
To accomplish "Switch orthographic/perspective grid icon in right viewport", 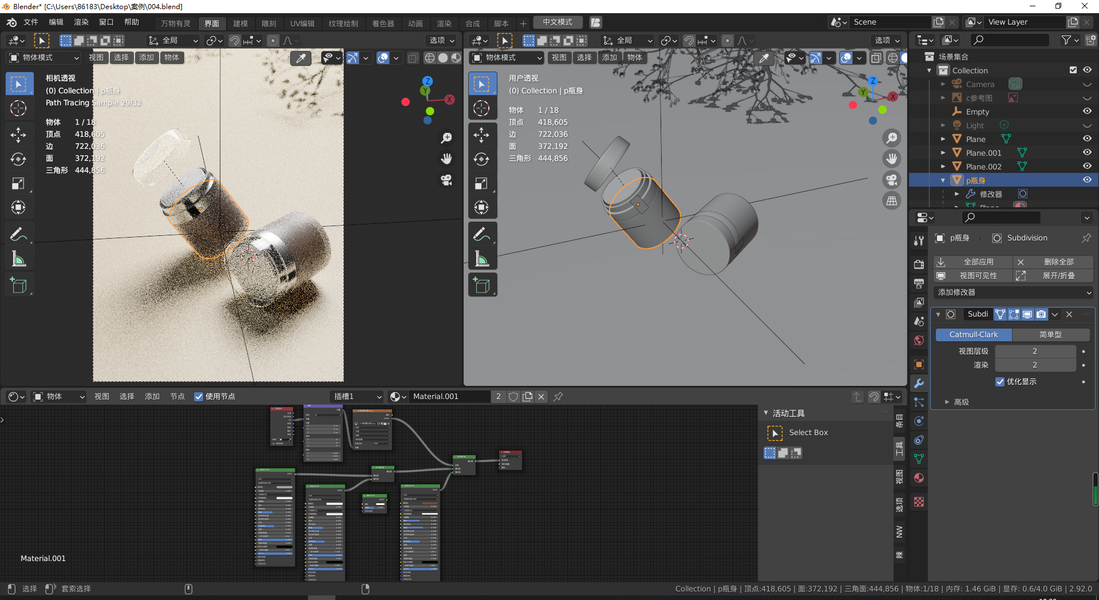I will coord(892,200).
